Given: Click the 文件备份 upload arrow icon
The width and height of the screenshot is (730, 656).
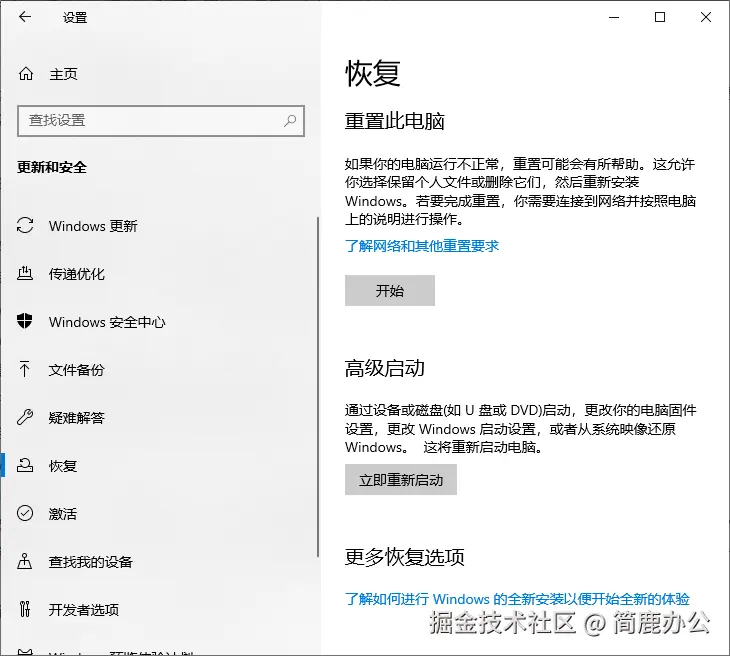Looking at the screenshot, I should tap(25, 369).
